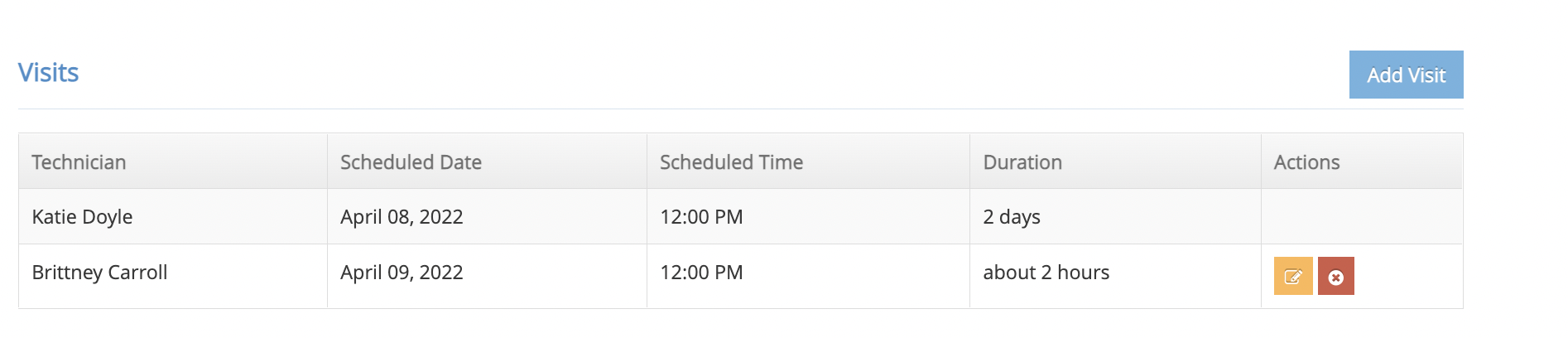This screenshot has width=1568, height=338.
Task: Click the Duration column header
Action: tap(1022, 162)
